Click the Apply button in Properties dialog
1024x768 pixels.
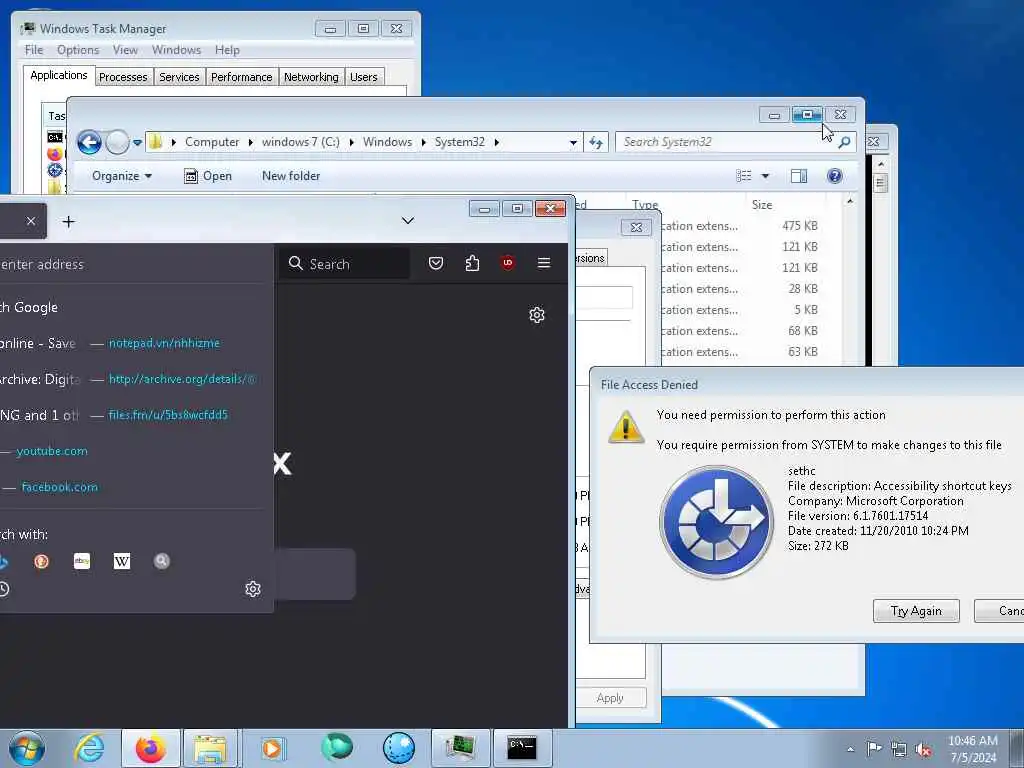click(x=610, y=698)
